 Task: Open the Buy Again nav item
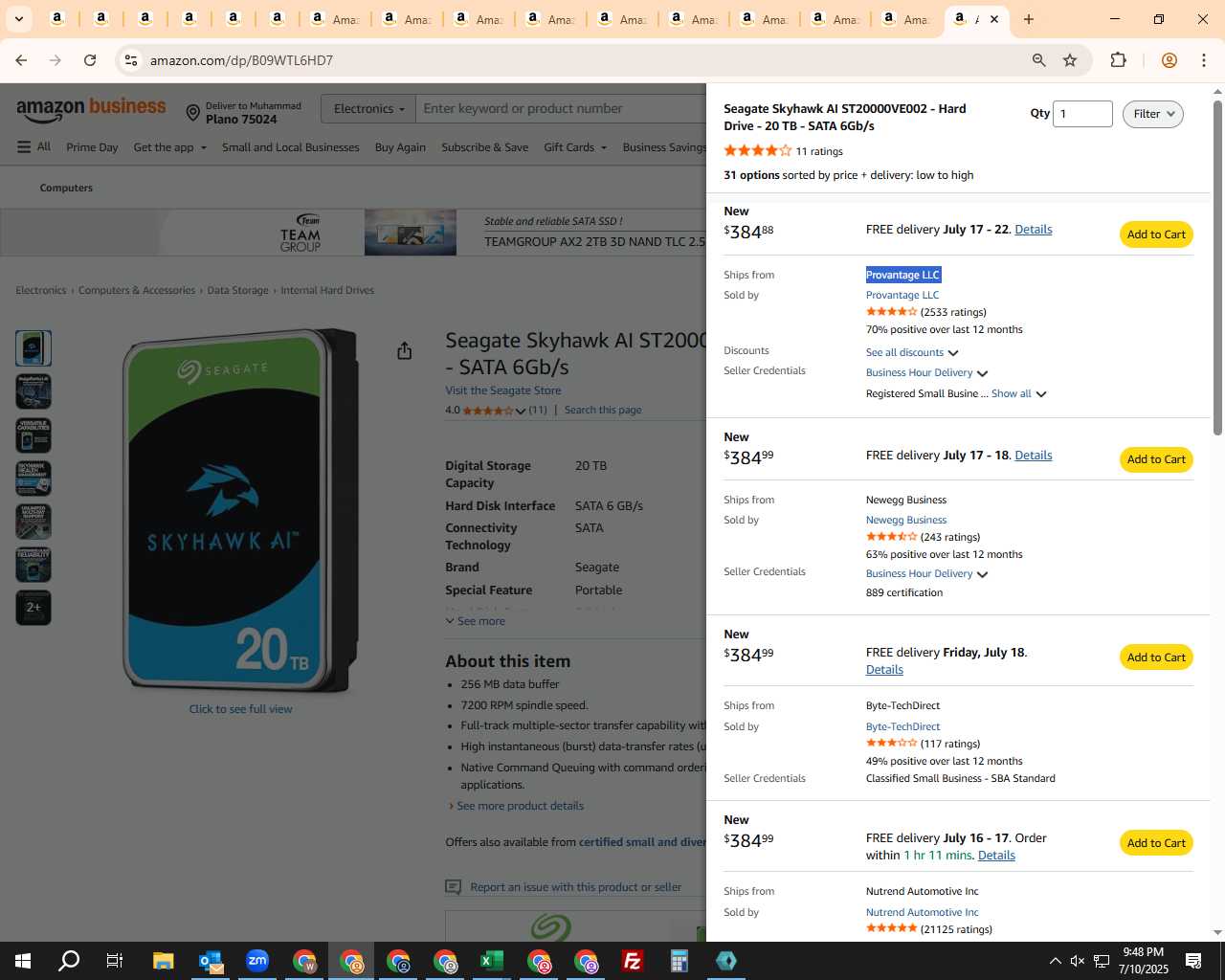400,147
